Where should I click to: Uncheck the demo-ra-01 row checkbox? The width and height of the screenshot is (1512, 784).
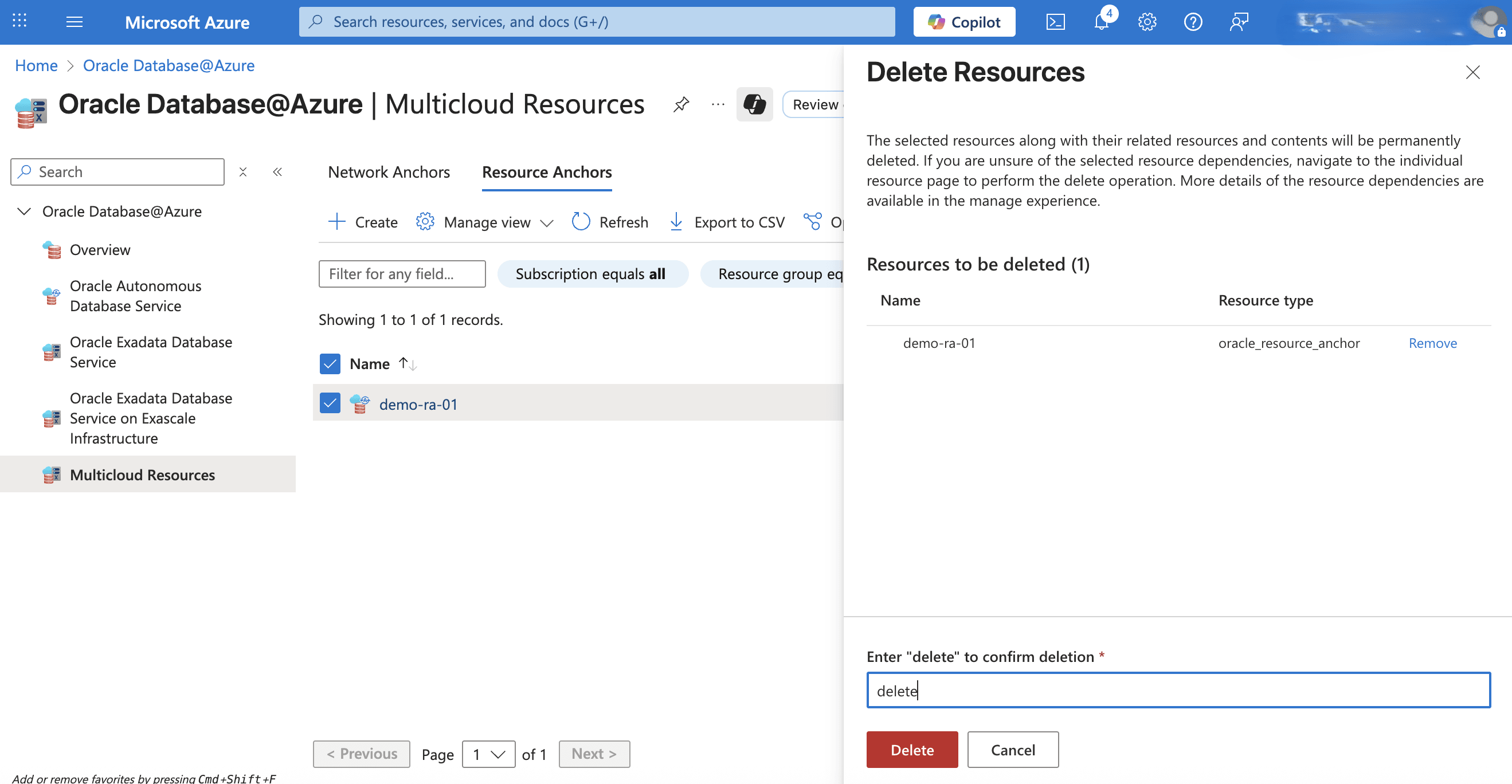(x=330, y=403)
